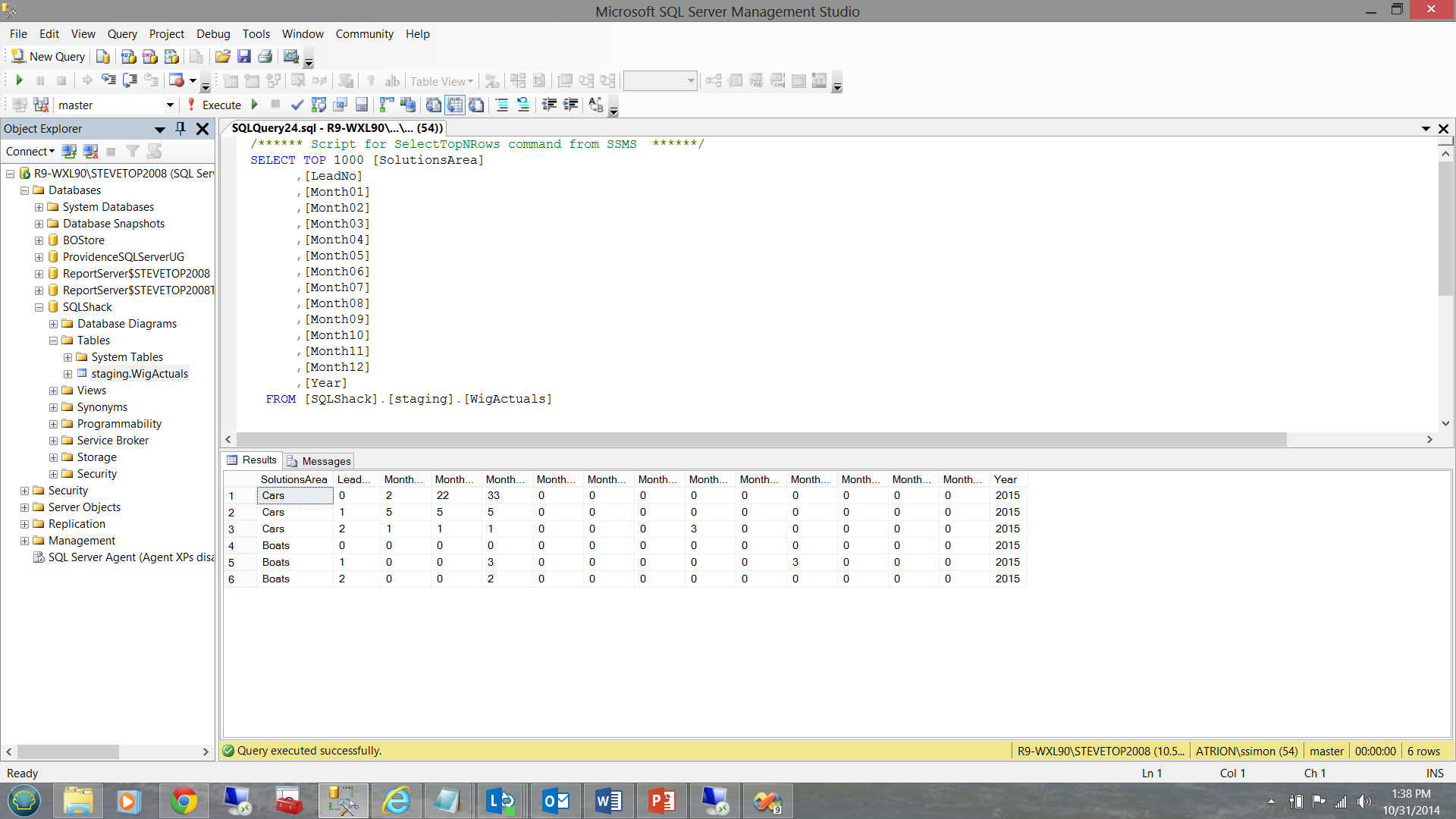The height and width of the screenshot is (819, 1456).
Task: Click the Execute button
Action: coord(215,105)
